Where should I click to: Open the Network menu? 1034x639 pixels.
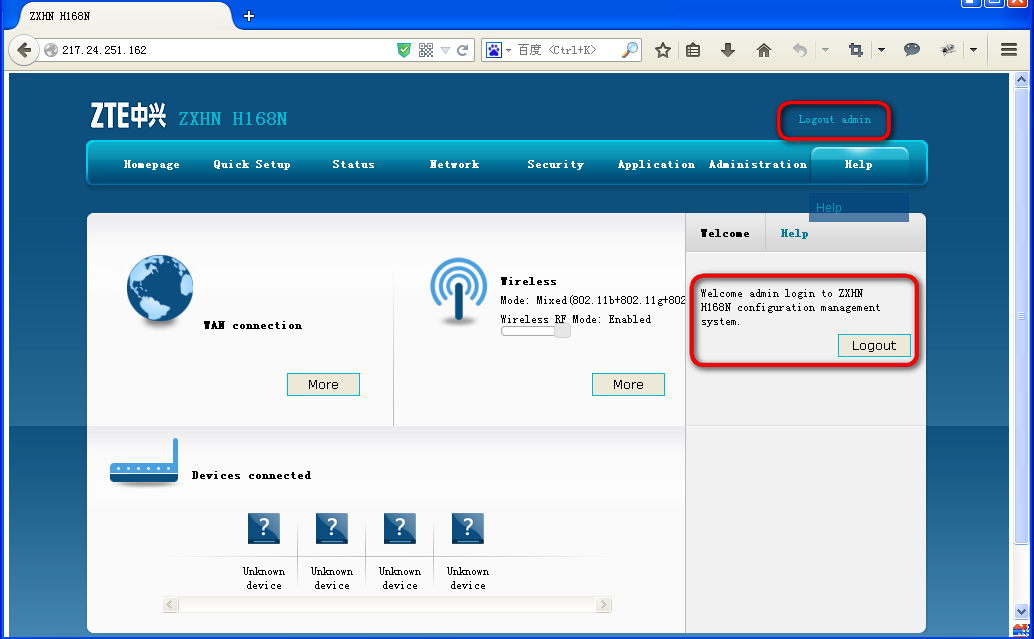454,164
